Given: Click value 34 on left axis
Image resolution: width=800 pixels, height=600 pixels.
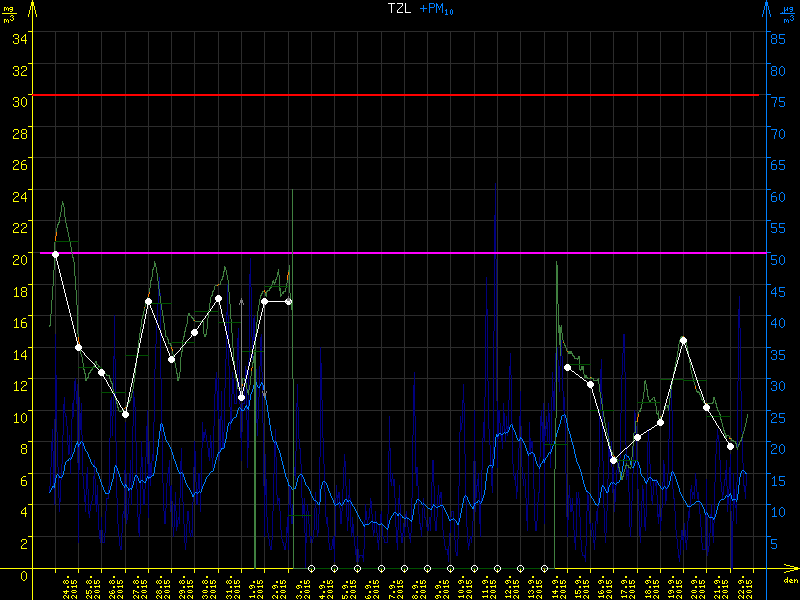Looking at the screenshot, I should 20,37.
